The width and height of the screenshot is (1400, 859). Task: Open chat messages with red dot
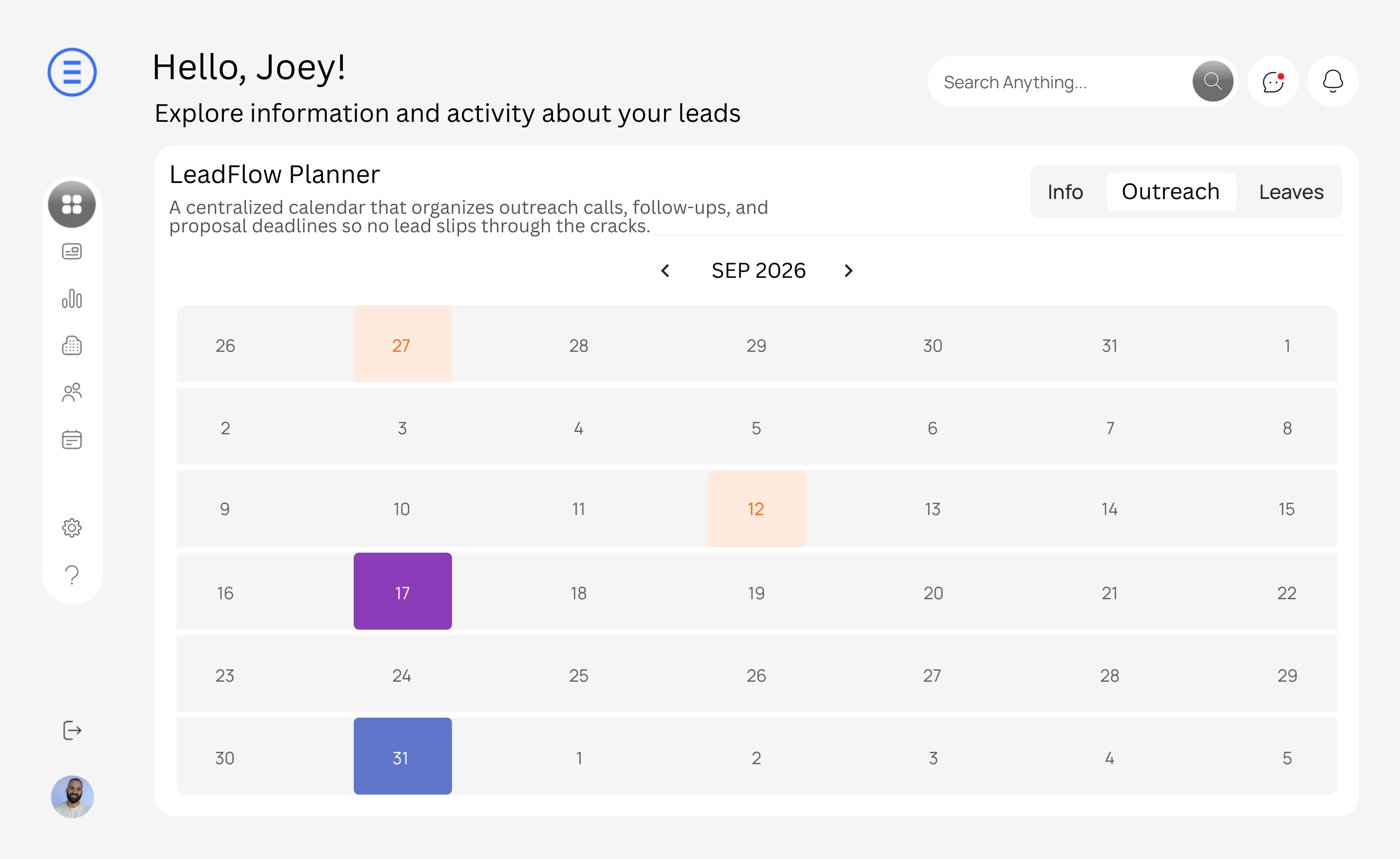(x=1273, y=82)
